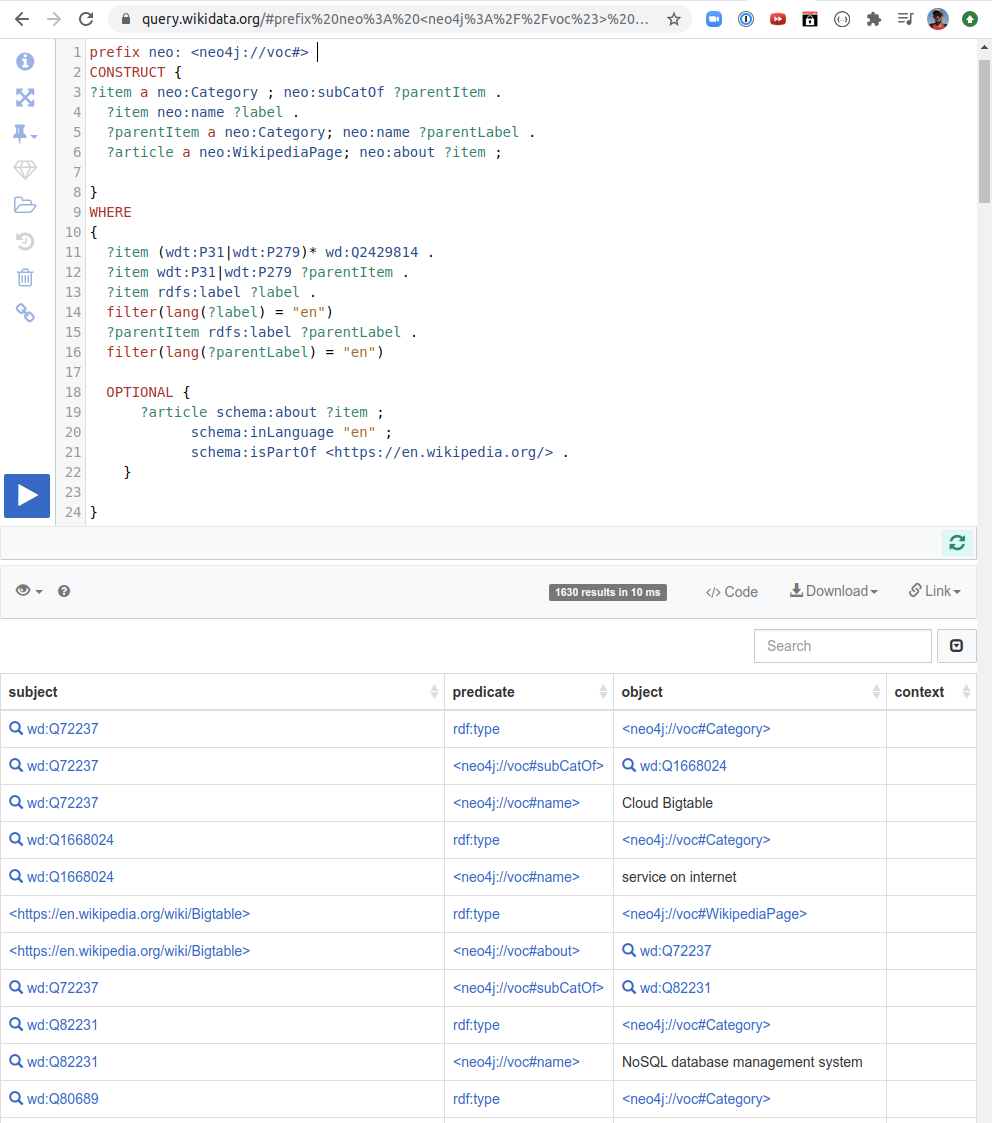
Task: Open the folder icon in sidebar
Action: [25, 206]
